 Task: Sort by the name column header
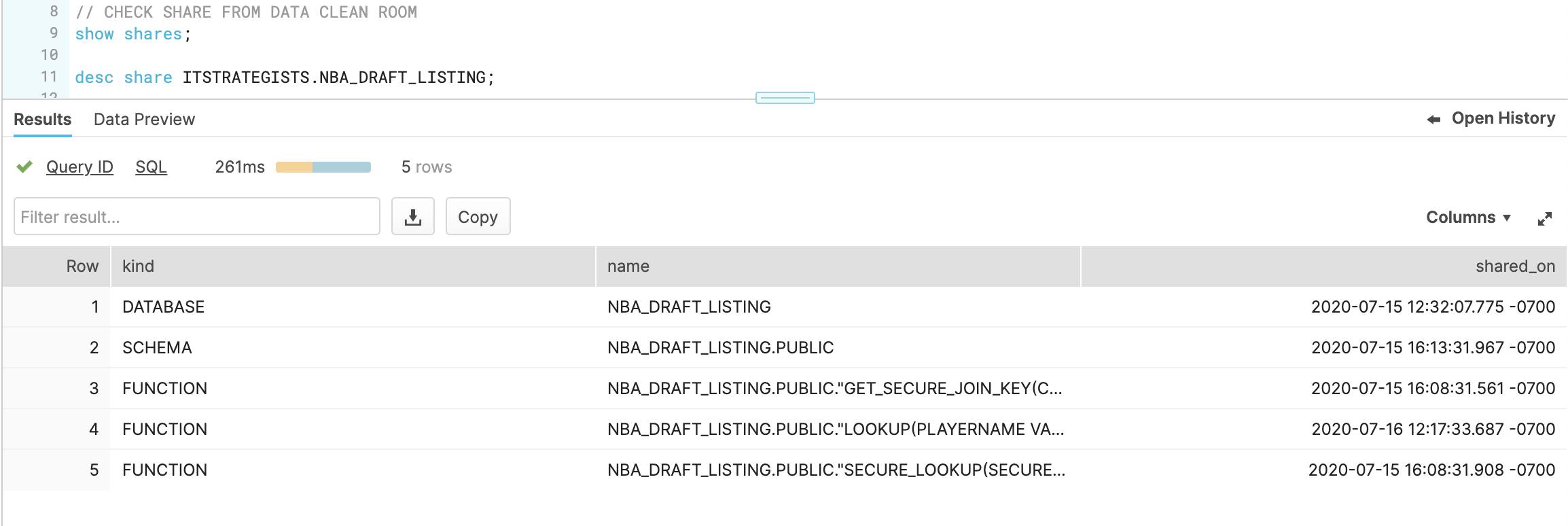tap(838, 266)
